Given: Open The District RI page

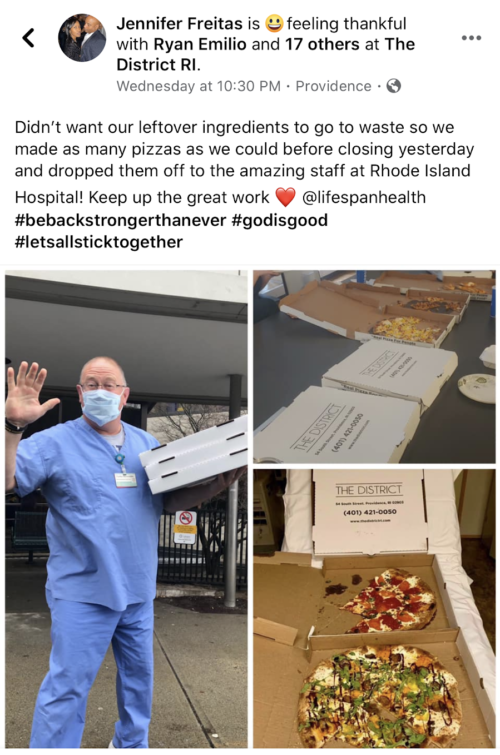Looking at the screenshot, I should pos(265,54).
